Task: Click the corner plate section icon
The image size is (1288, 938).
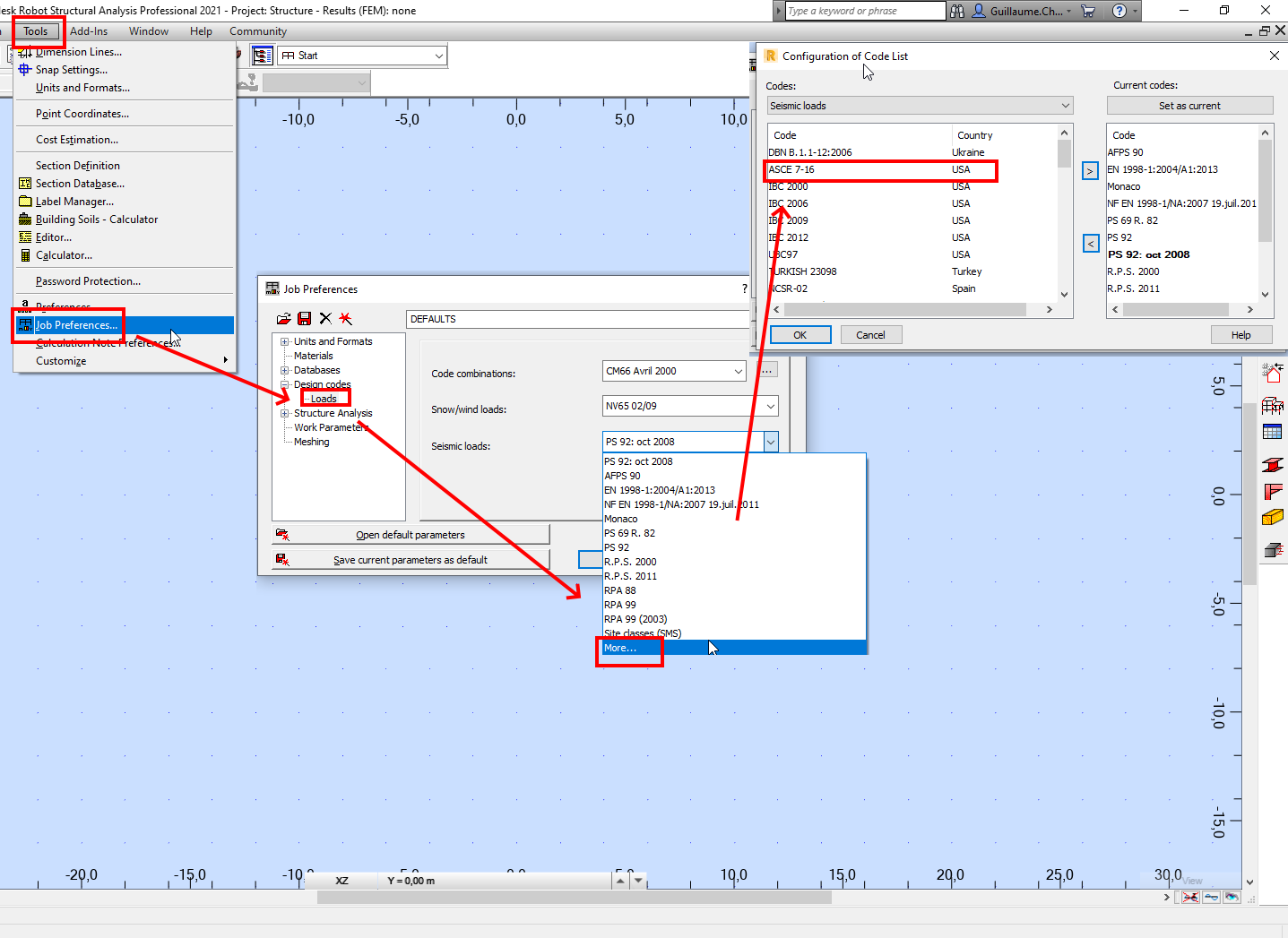Action: pyautogui.click(x=1273, y=490)
